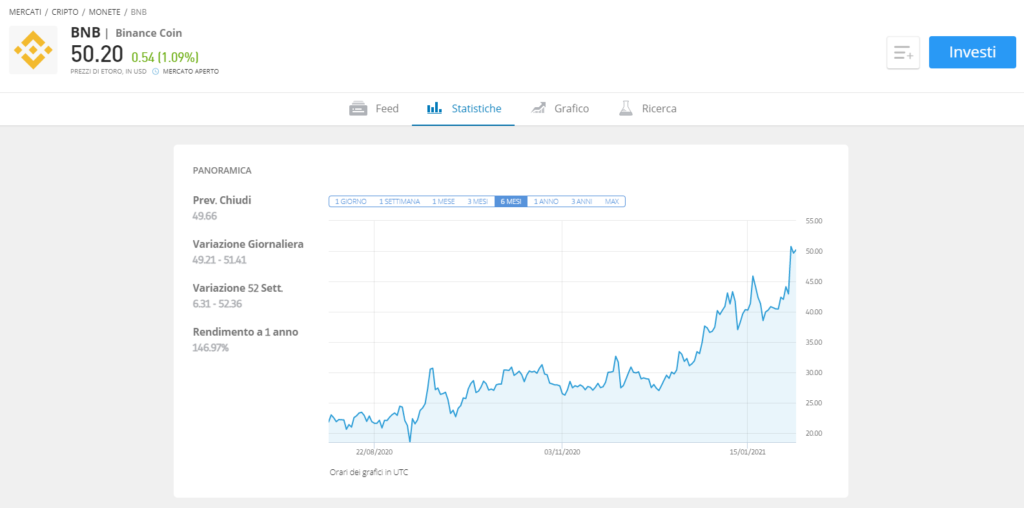Viewport: 1024px width, 508px height.
Task: Click the BNB ticker heading
Action: 86,33
